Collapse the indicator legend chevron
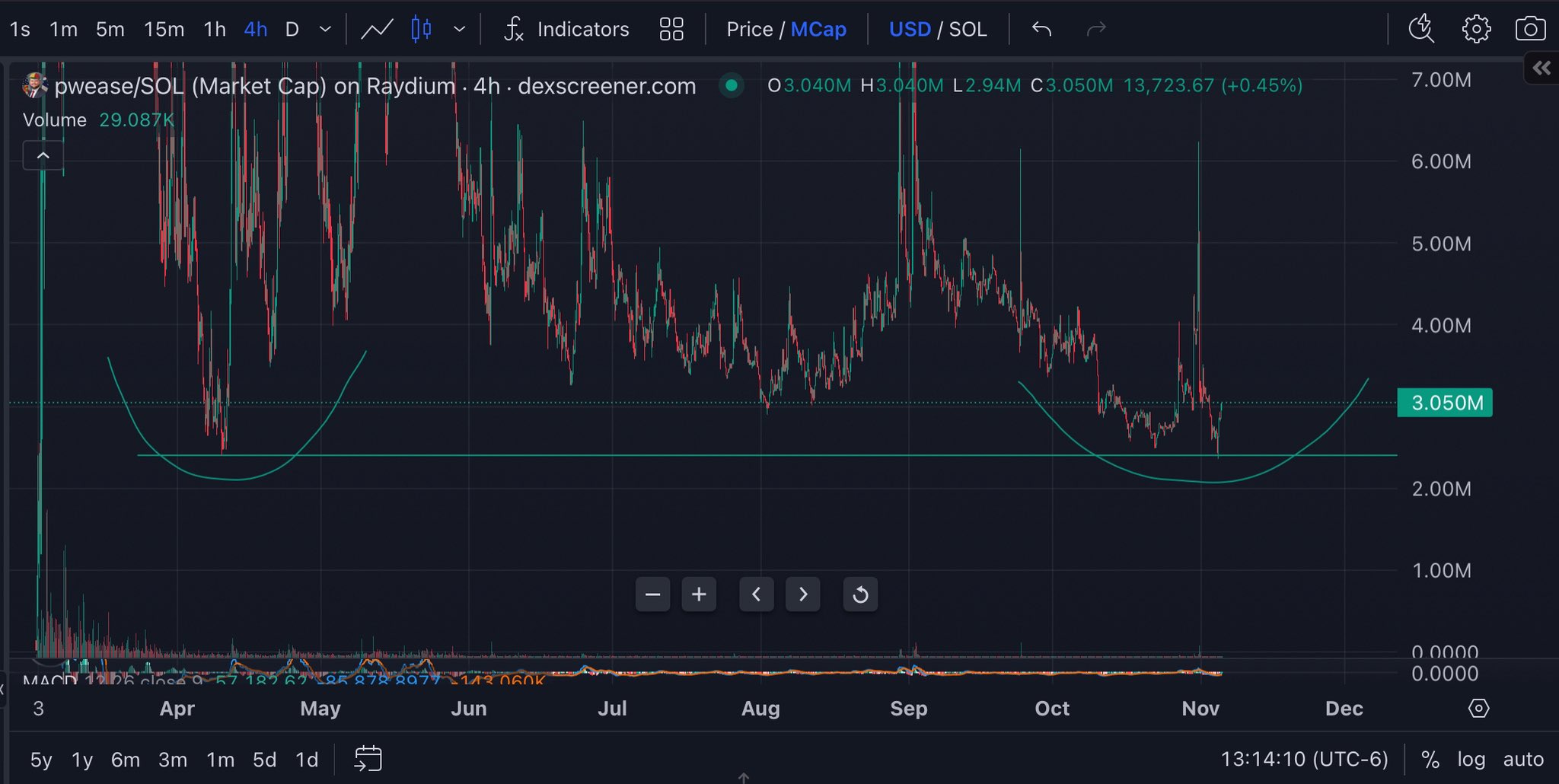This screenshot has height=784, width=1559. 43,156
